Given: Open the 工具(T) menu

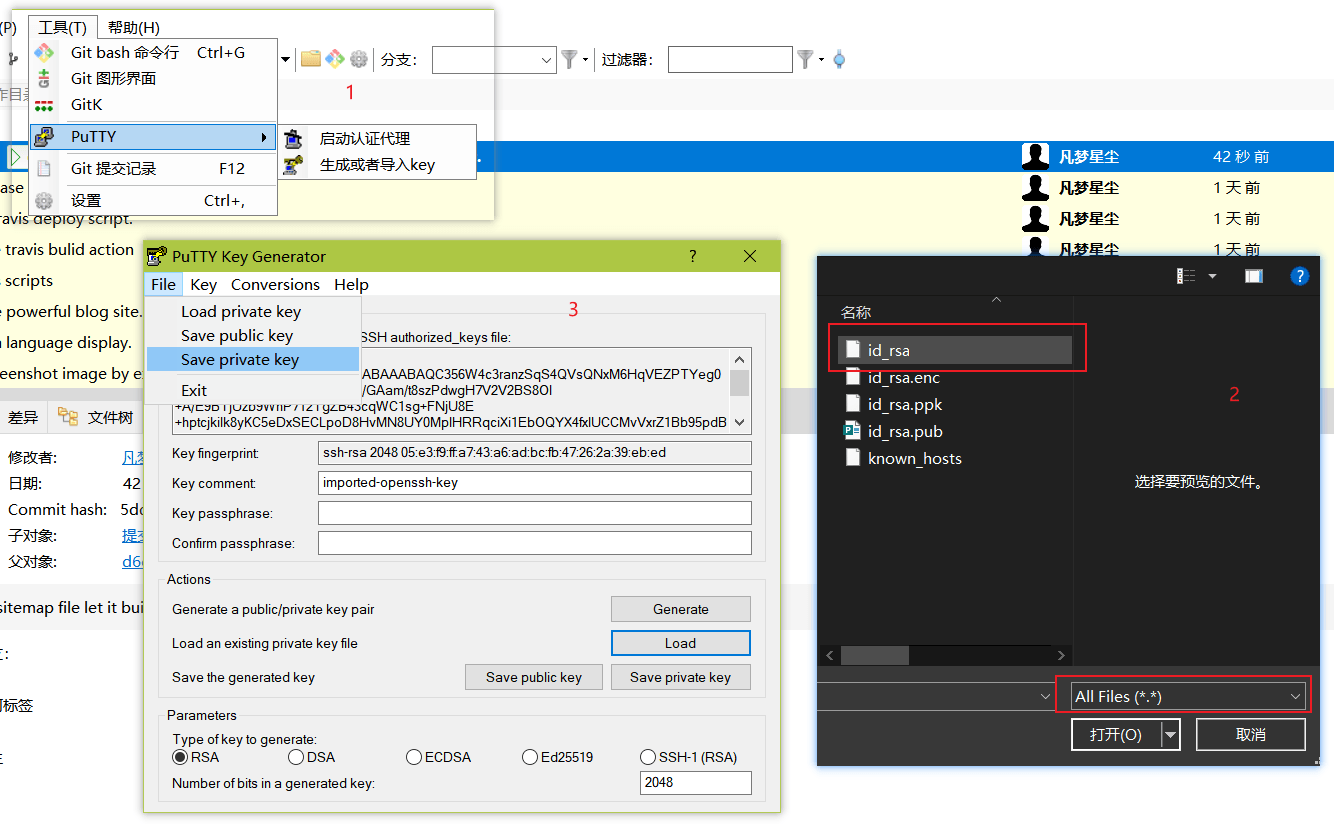Looking at the screenshot, I should click(62, 27).
